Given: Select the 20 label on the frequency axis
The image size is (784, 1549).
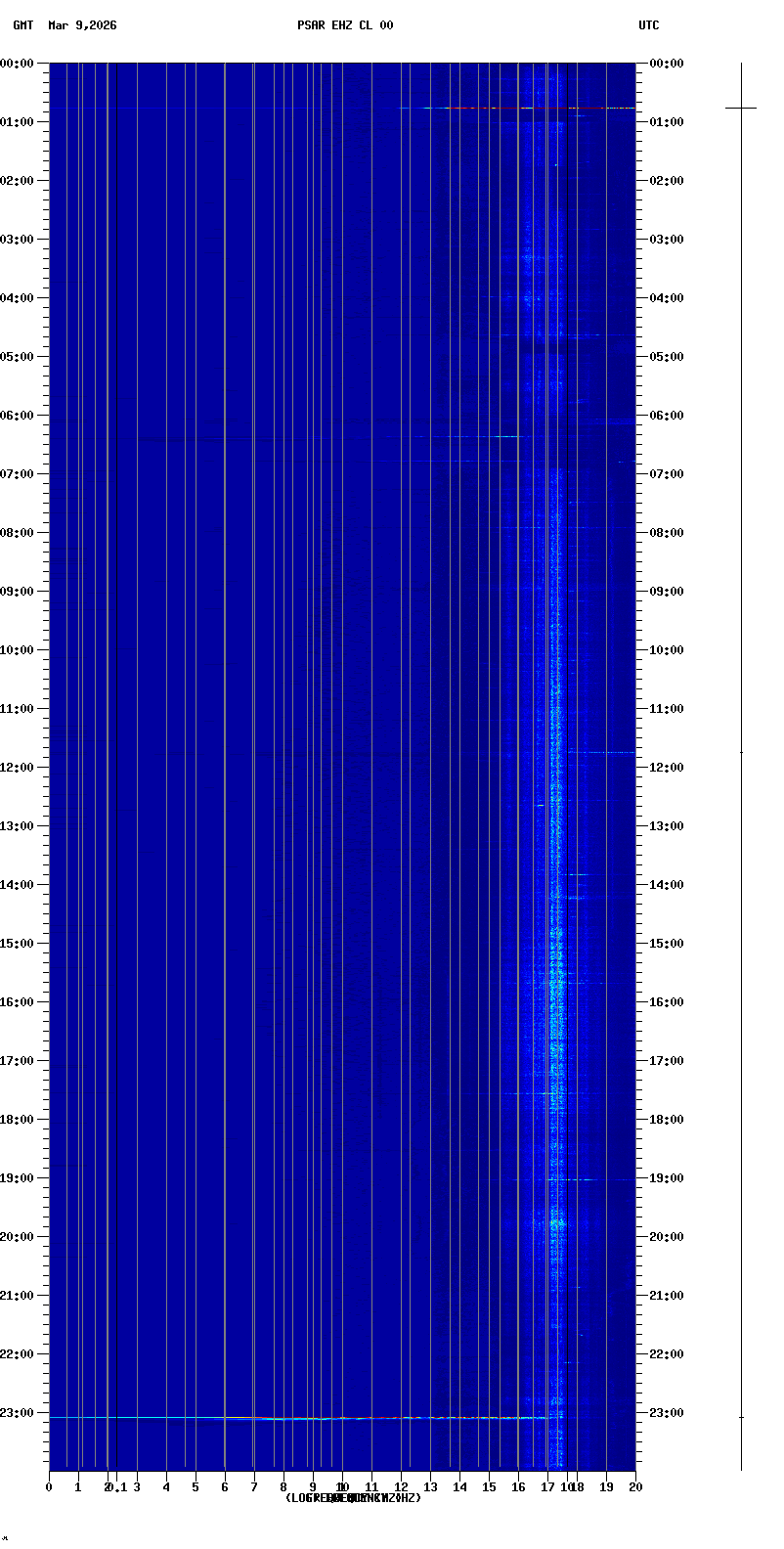Looking at the screenshot, I should (x=635, y=1487).
